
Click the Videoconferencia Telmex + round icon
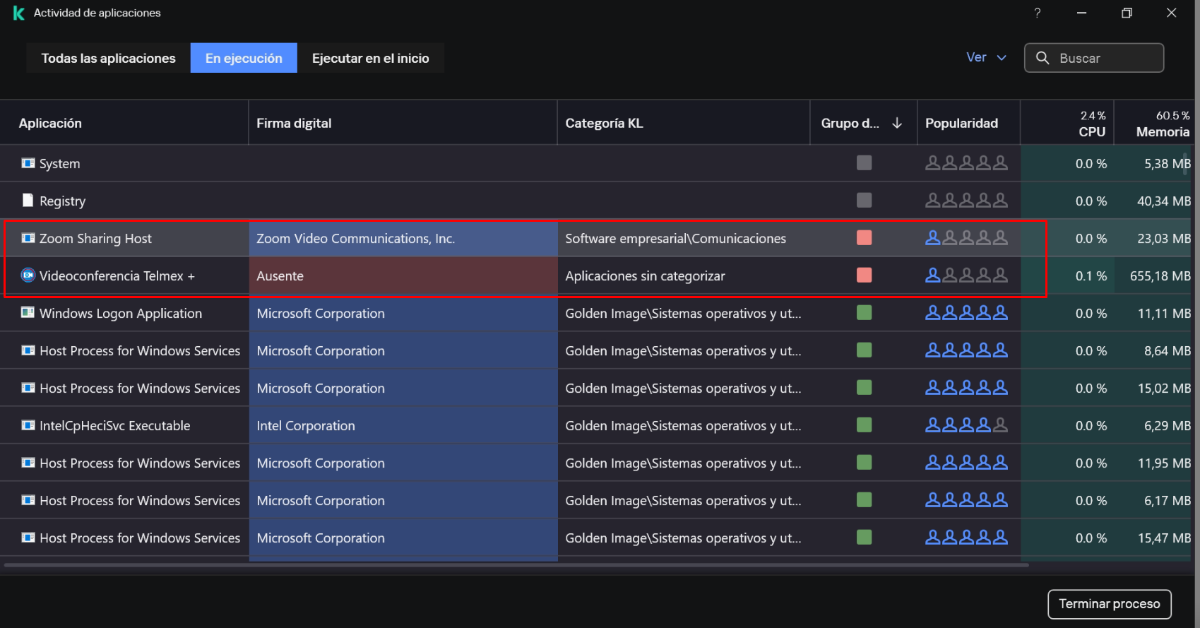click(x=28, y=275)
